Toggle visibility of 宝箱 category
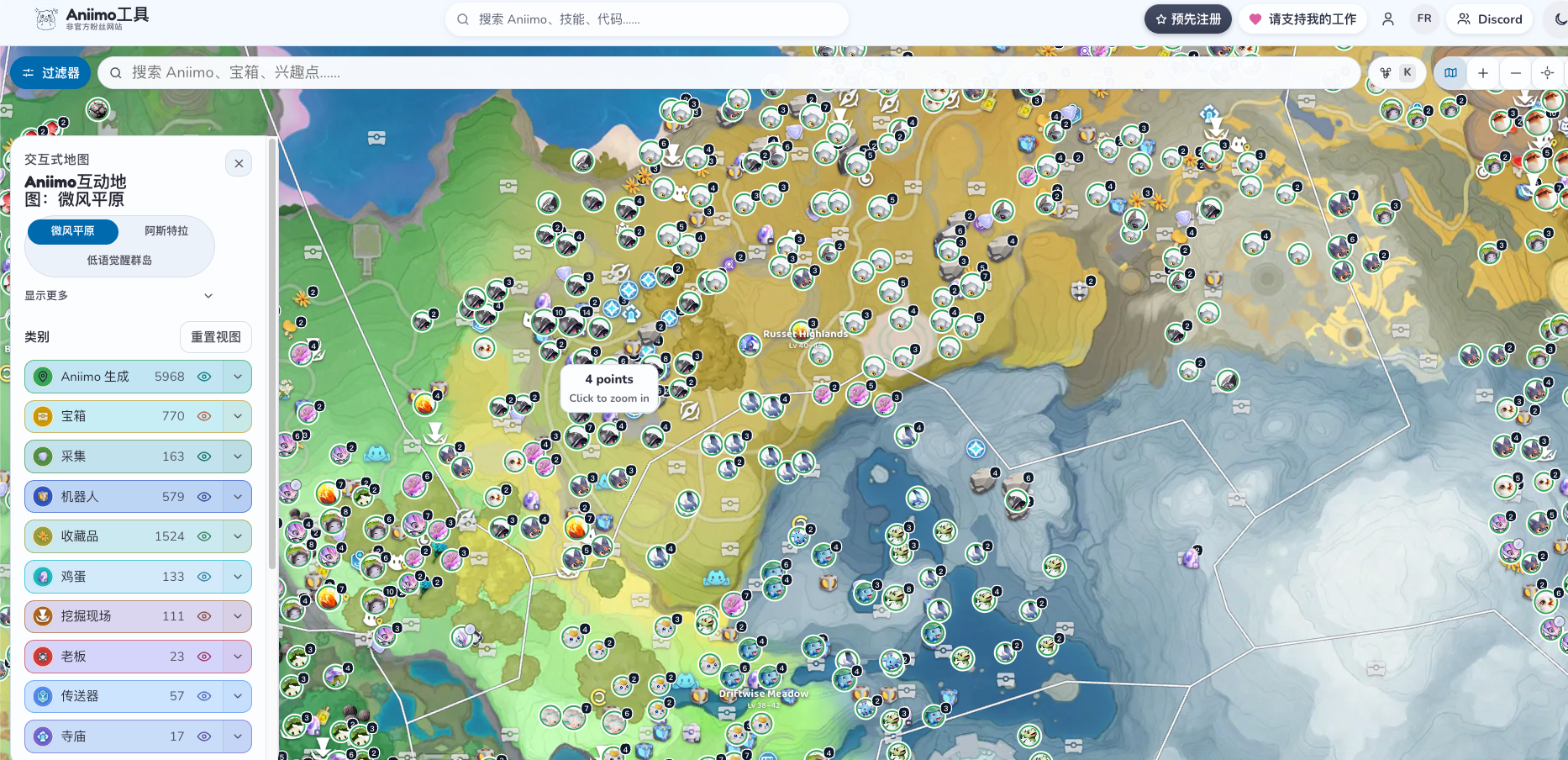1568x760 pixels. 204,416
